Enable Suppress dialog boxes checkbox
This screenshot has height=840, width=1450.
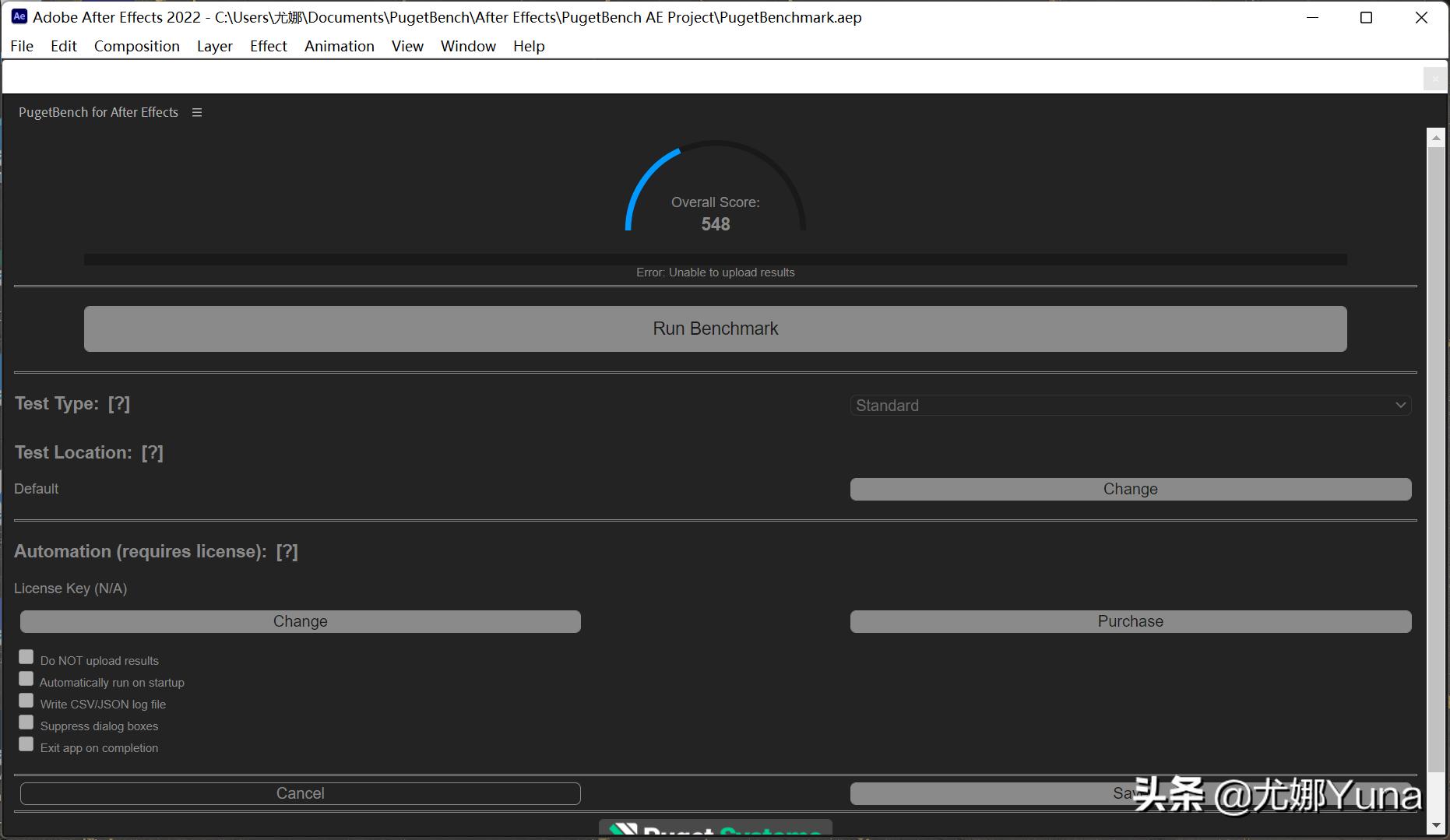[x=26, y=722]
